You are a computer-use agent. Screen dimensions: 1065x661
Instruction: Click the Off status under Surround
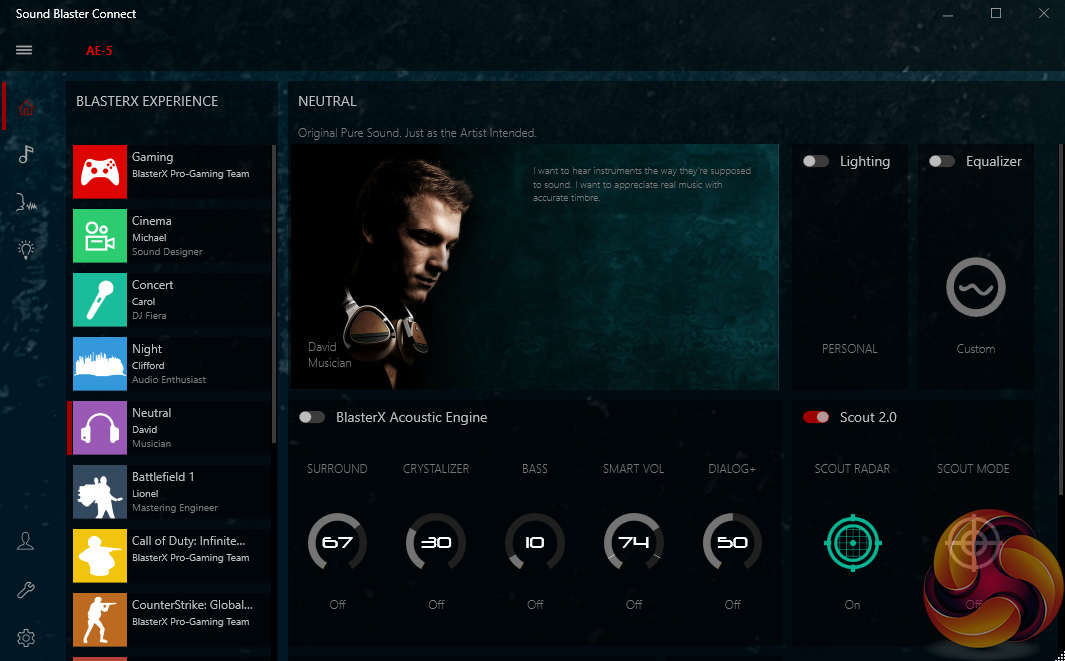coord(338,605)
